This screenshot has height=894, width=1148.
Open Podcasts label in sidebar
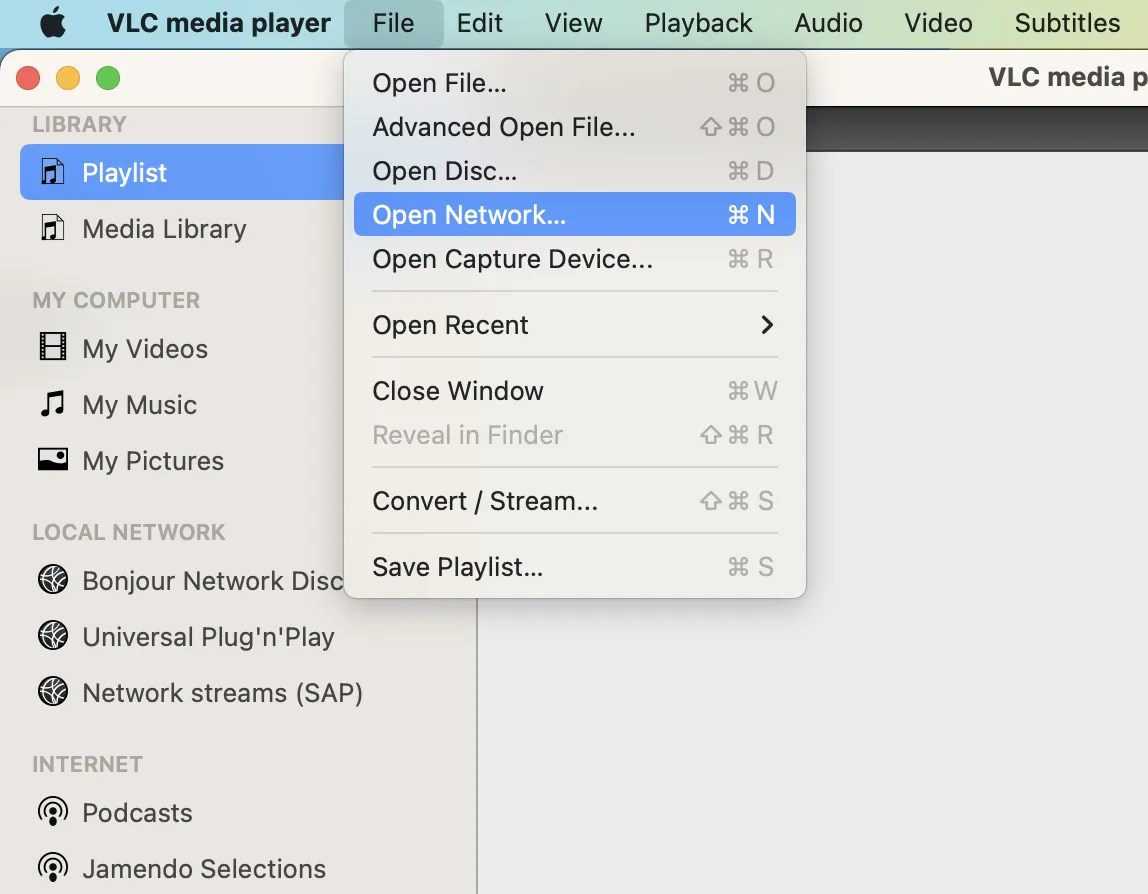[x=137, y=813]
